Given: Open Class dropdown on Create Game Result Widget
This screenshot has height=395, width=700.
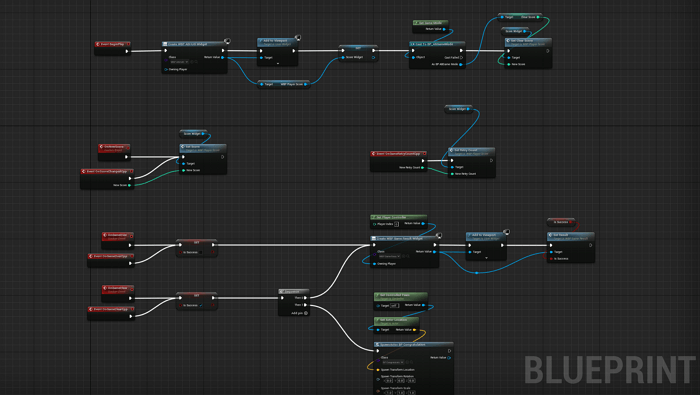Looking at the screenshot, I should [x=389, y=257].
